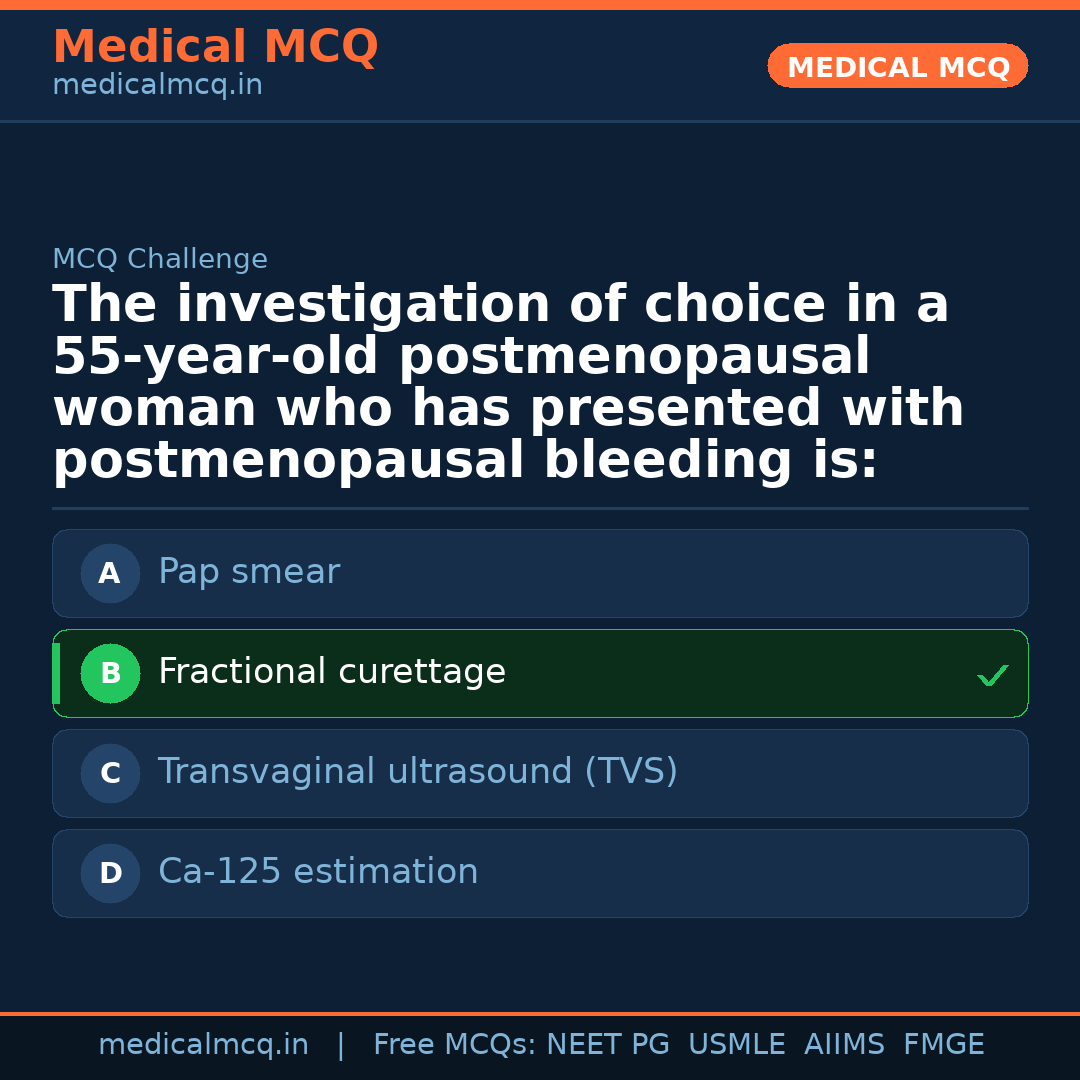Click the green B circle icon
This screenshot has height=1080, width=1080.
110,673
